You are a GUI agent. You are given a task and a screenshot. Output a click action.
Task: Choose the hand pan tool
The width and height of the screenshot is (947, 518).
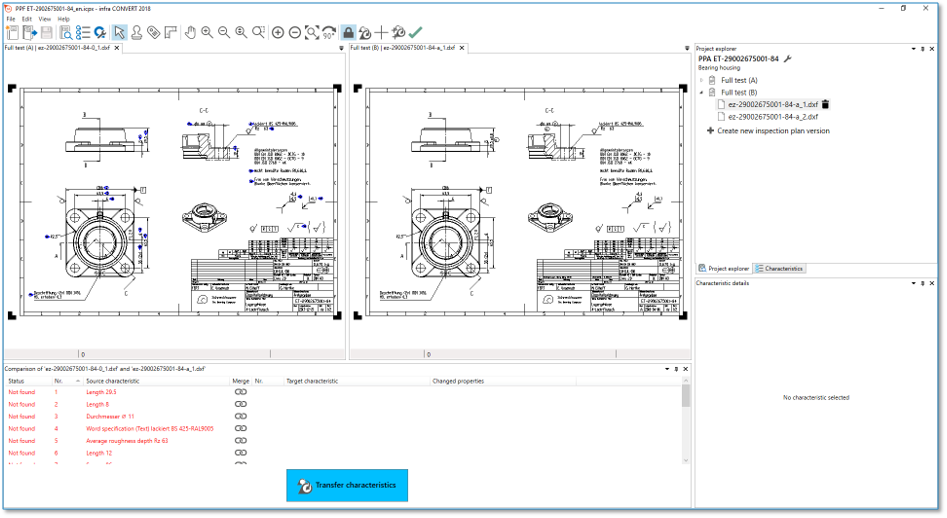190,32
